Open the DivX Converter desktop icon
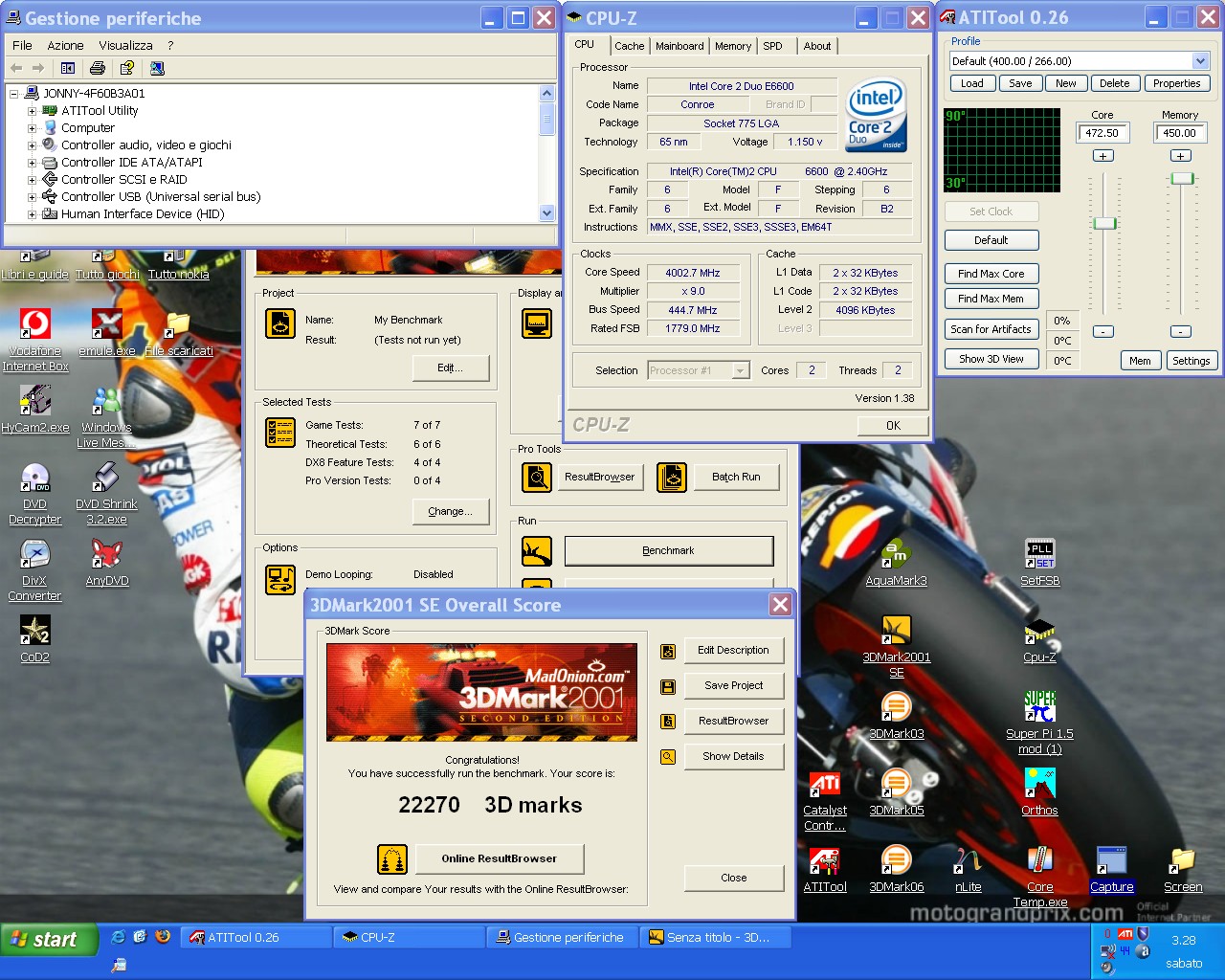Viewport: 1225px width, 980px height. click(x=35, y=569)
